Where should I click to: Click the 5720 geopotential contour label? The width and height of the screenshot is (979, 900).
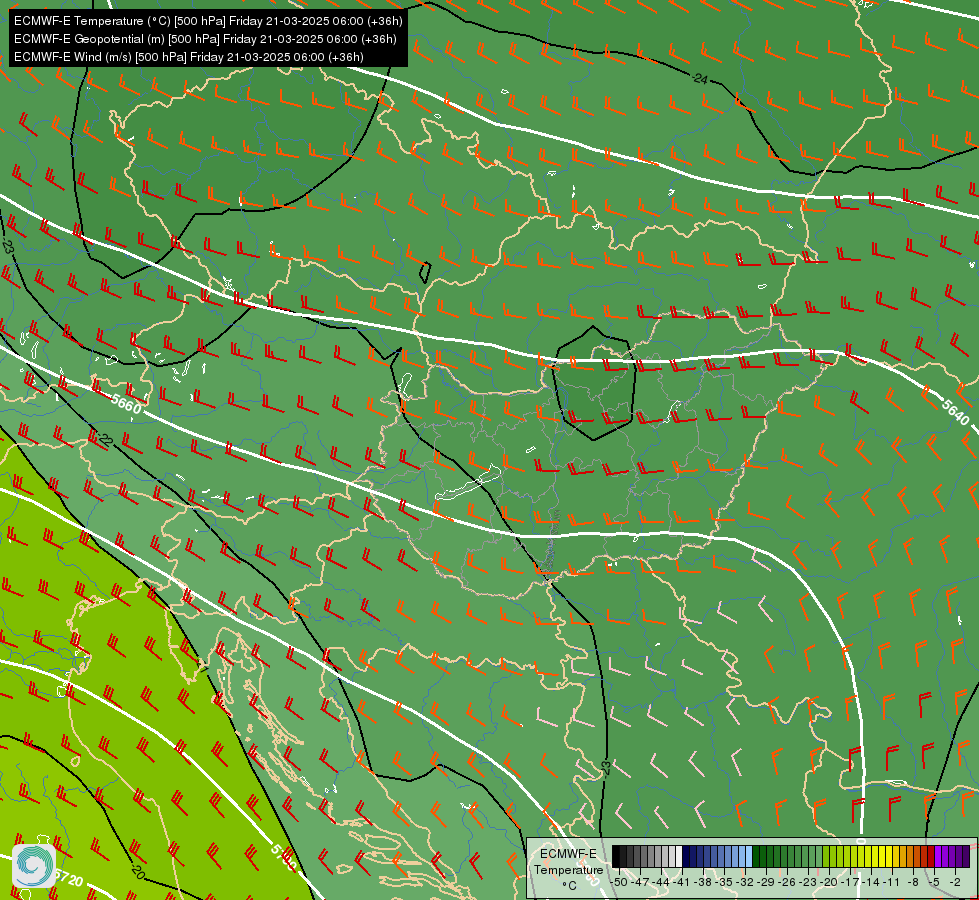pyautogui.click(x=68, y=878)
